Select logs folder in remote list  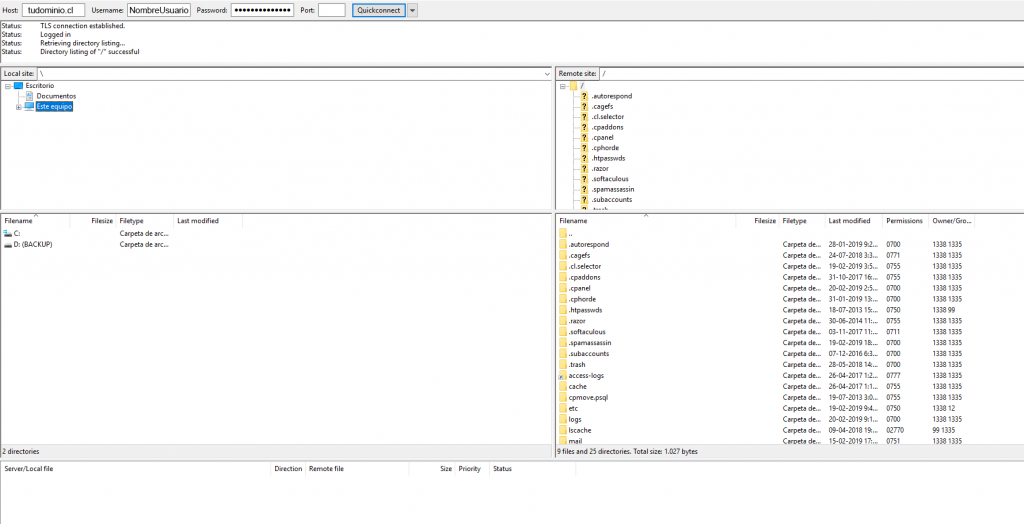[x=575, y=419]
